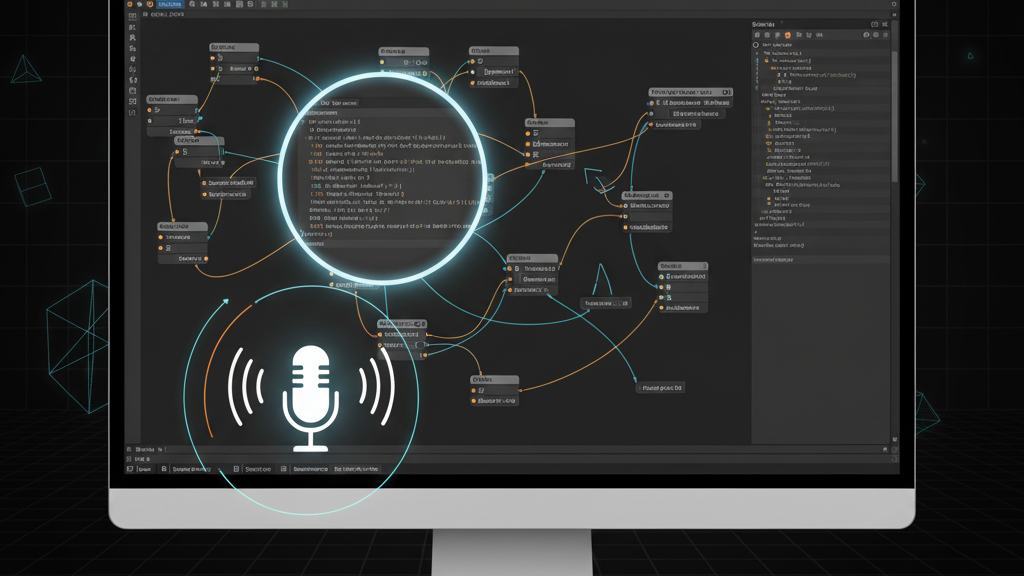Expand the first tree arrow in the right panel hierarchy
1024x576 pixels.
pos(757,54)
